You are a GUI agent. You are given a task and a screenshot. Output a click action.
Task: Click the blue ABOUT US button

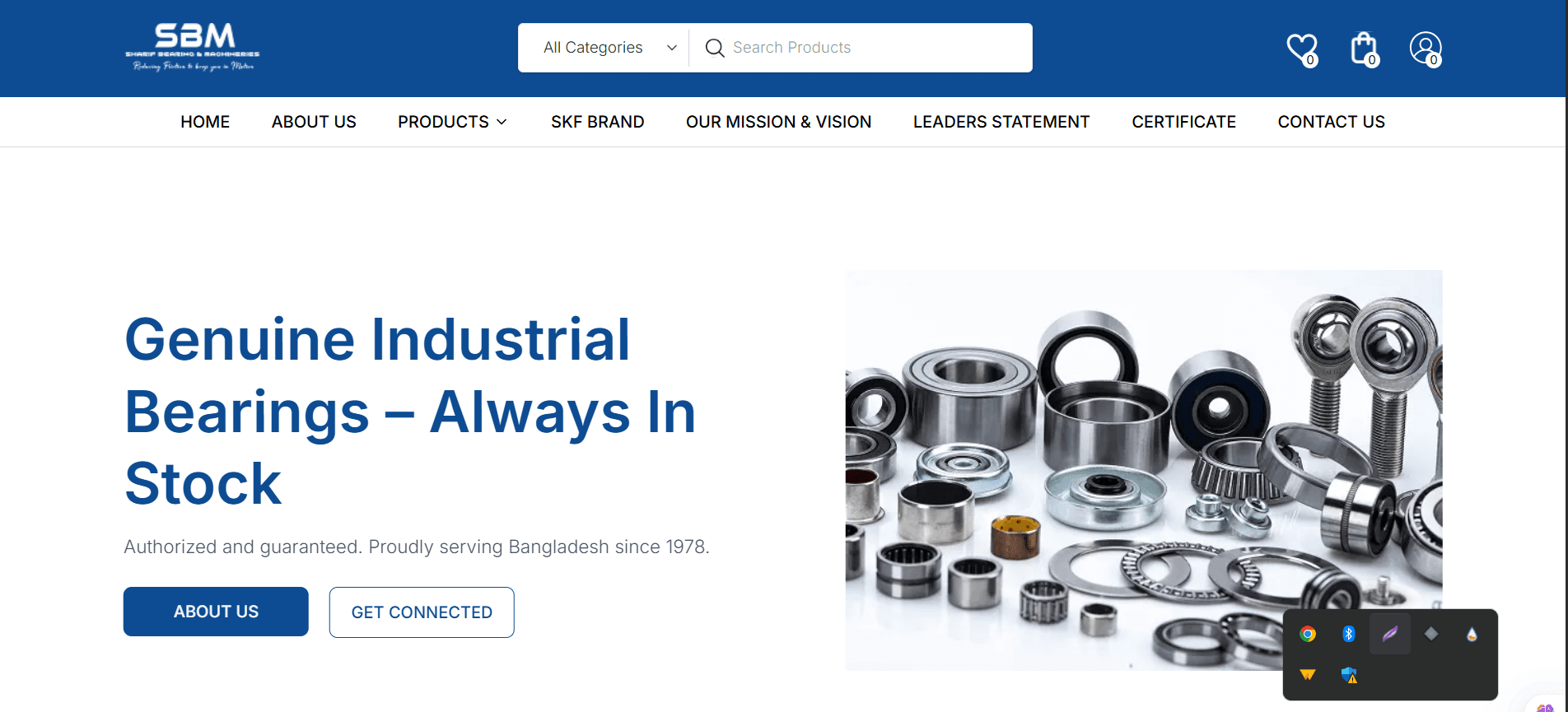click(x=216, y=612)
